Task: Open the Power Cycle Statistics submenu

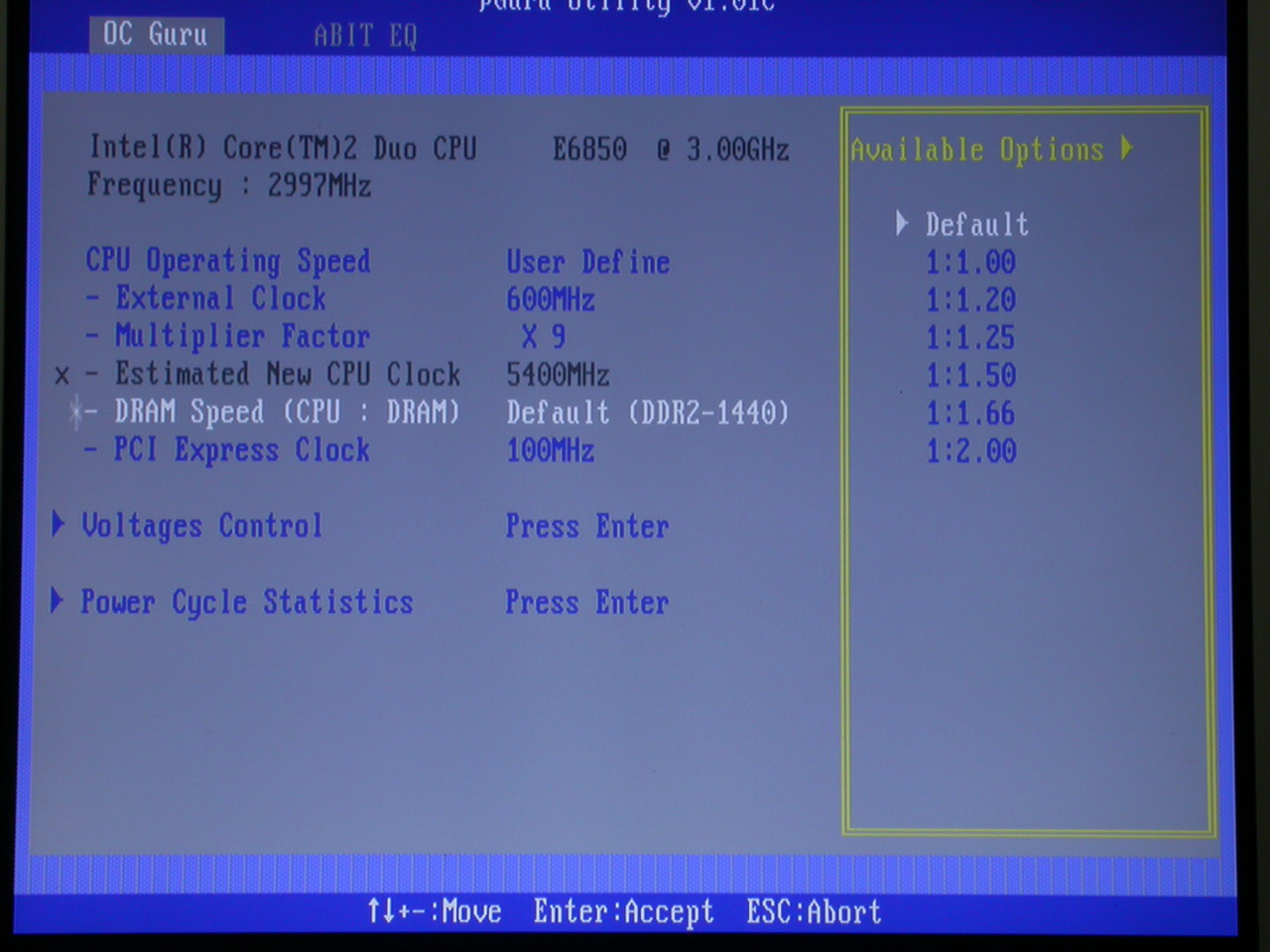Action: [247, 603]
